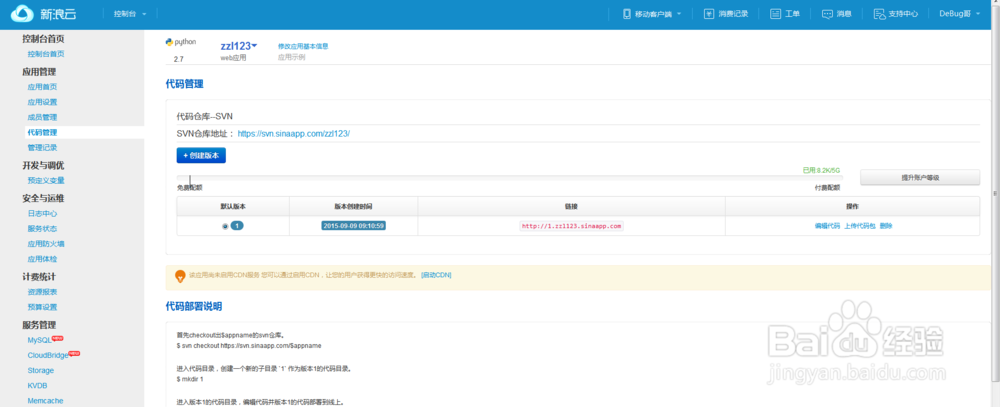The width and height of the screenshot is (1000, 407).
Task: Click the 启动CDN link
Action: 436,275
